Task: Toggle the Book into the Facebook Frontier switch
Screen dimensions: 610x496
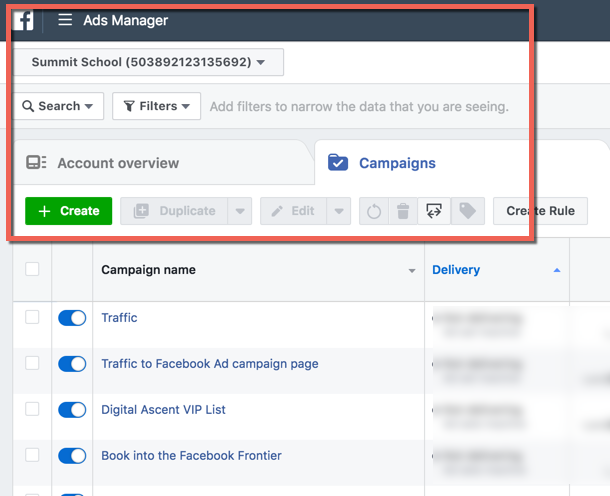Action: coord(72,456)
